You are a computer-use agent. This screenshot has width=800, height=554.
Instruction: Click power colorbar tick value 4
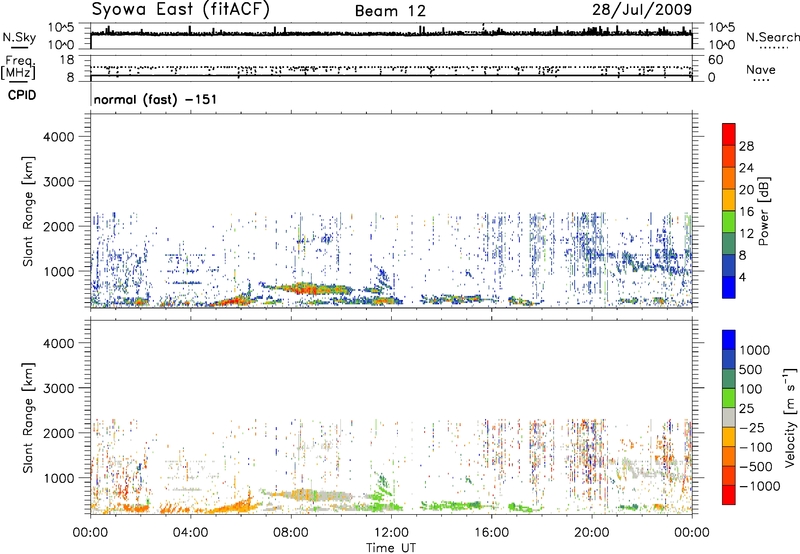coord(742,277)
